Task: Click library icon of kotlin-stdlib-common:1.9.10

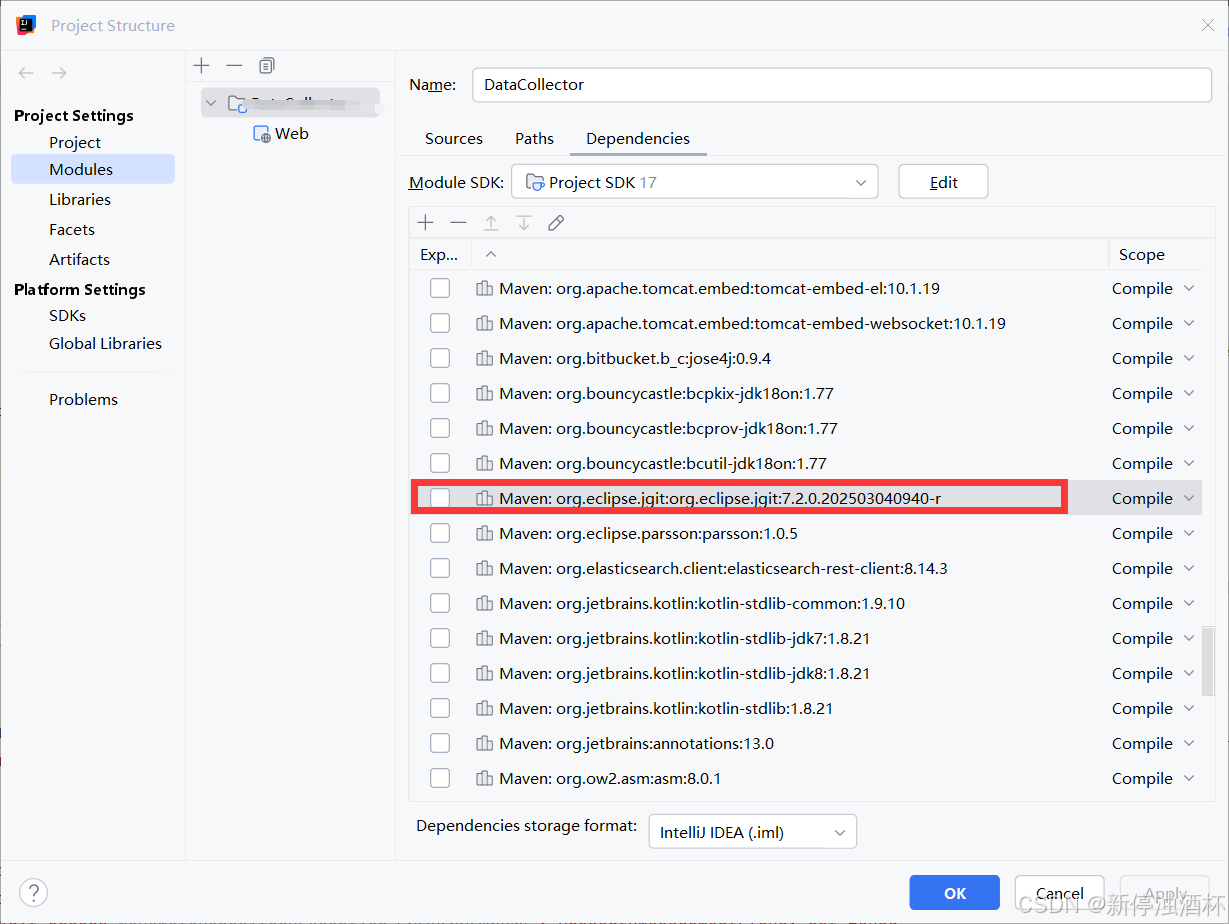Action: tap(484, 603)
